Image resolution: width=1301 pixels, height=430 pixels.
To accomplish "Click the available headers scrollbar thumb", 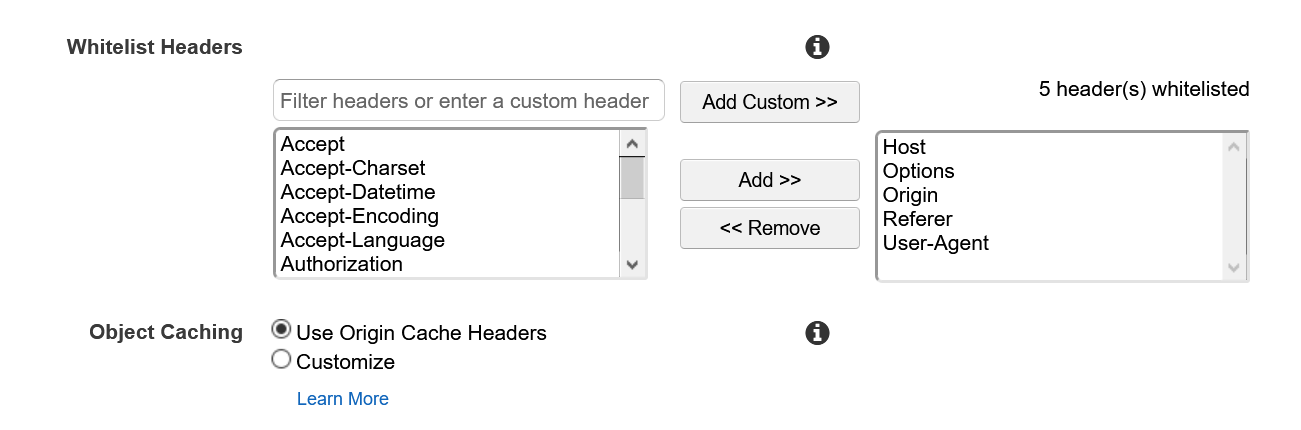I will click(x=632, y=180).
